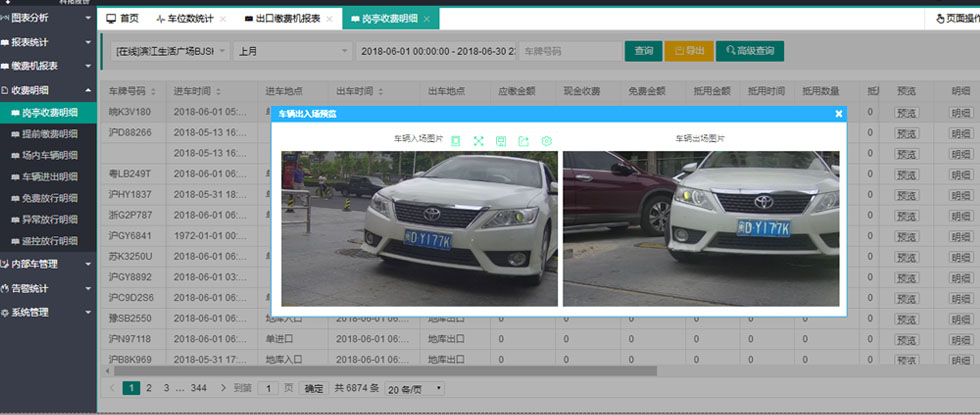Click the fullscreen expand icon above entry photo
This screenshot has width=980, height=415.
[x=478, y=141]
